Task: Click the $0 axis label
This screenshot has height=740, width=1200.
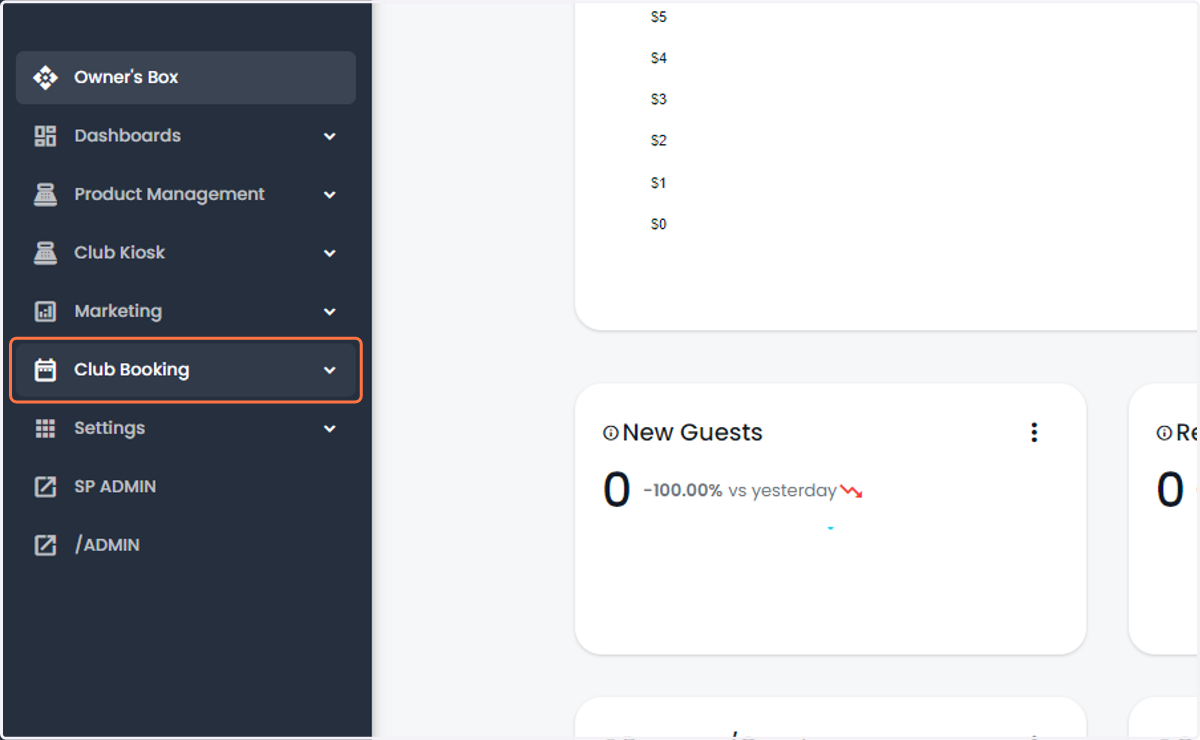Action: 658,224
